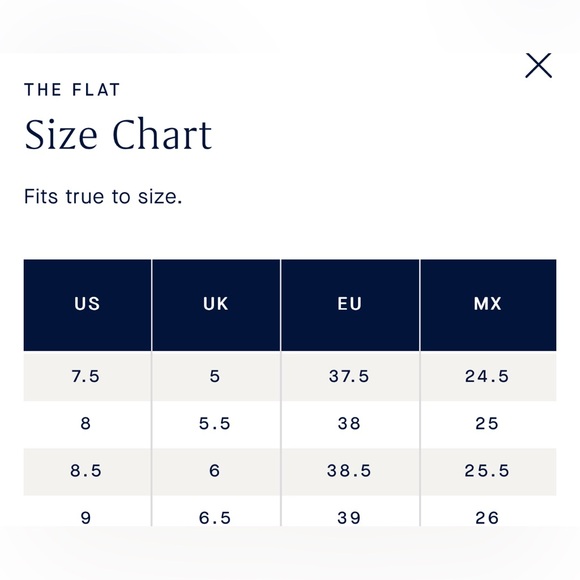This screenshot has height=580, width=580.
Task: Click the Size Chart heading
Action: click(x=118, y=135)
